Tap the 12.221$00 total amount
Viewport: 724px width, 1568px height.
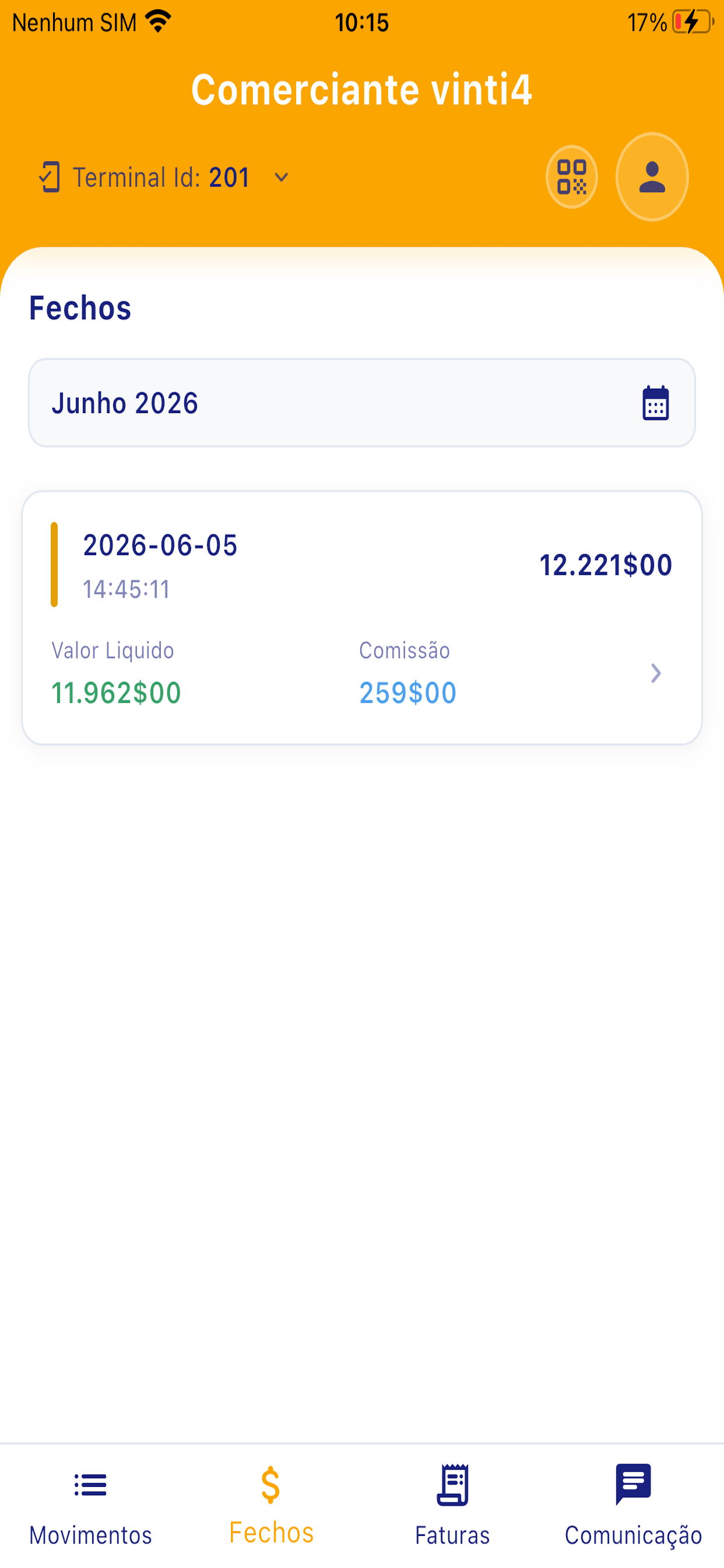[x=605, y=565]
